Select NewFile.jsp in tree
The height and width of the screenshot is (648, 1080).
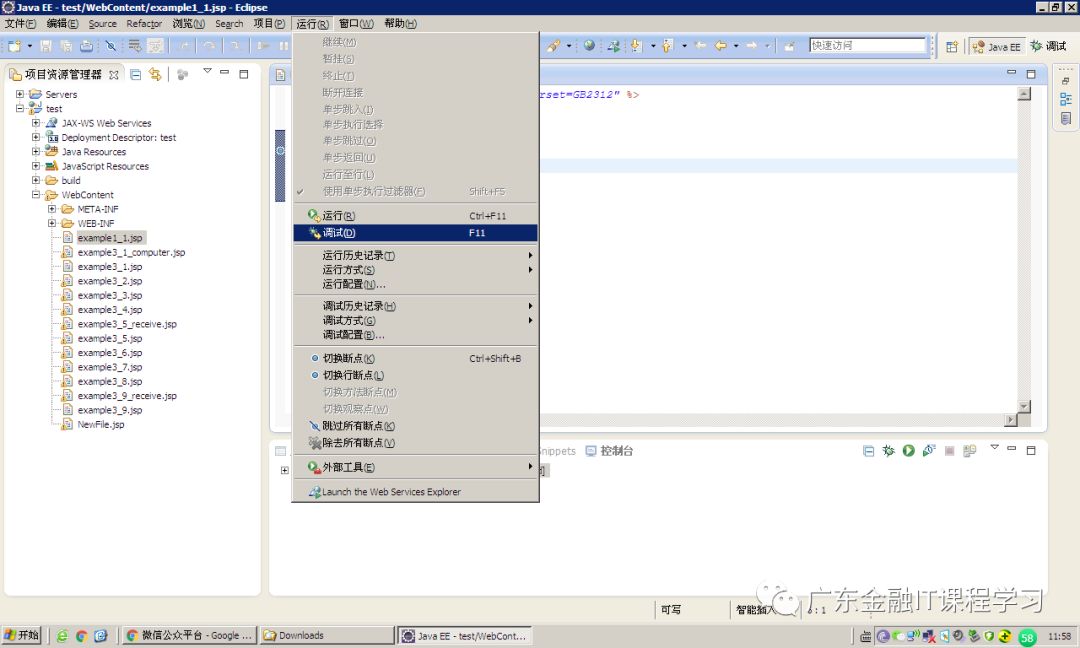(101, 424)
